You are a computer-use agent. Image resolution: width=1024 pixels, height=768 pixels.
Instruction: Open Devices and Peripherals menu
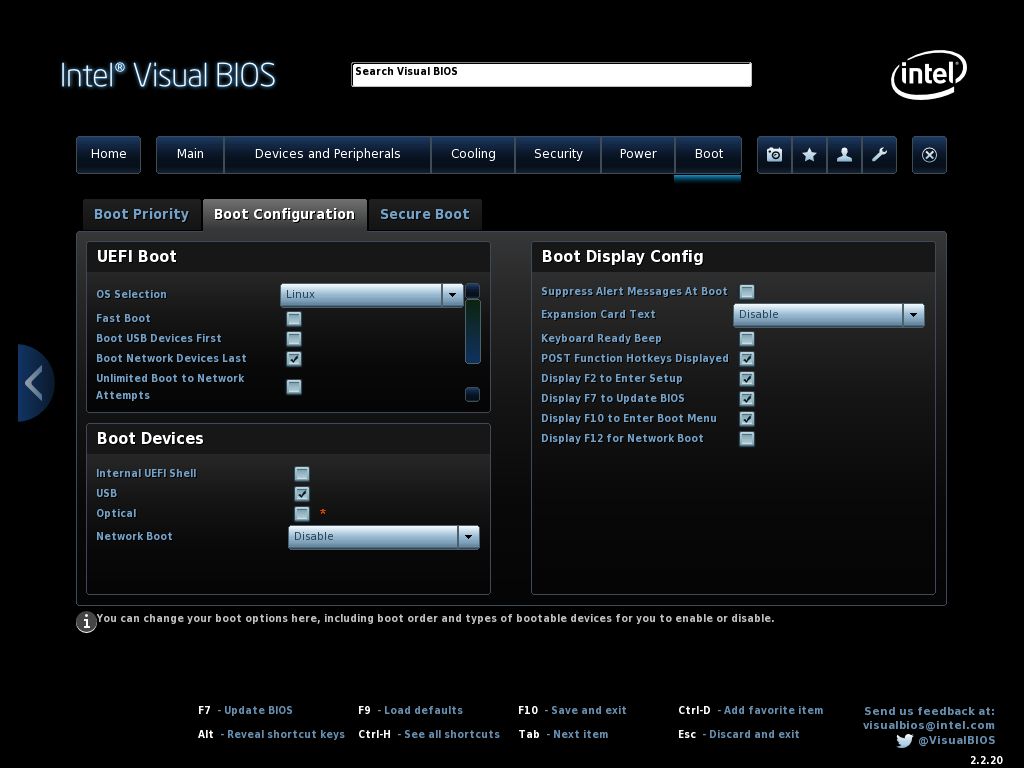(327, 154)
